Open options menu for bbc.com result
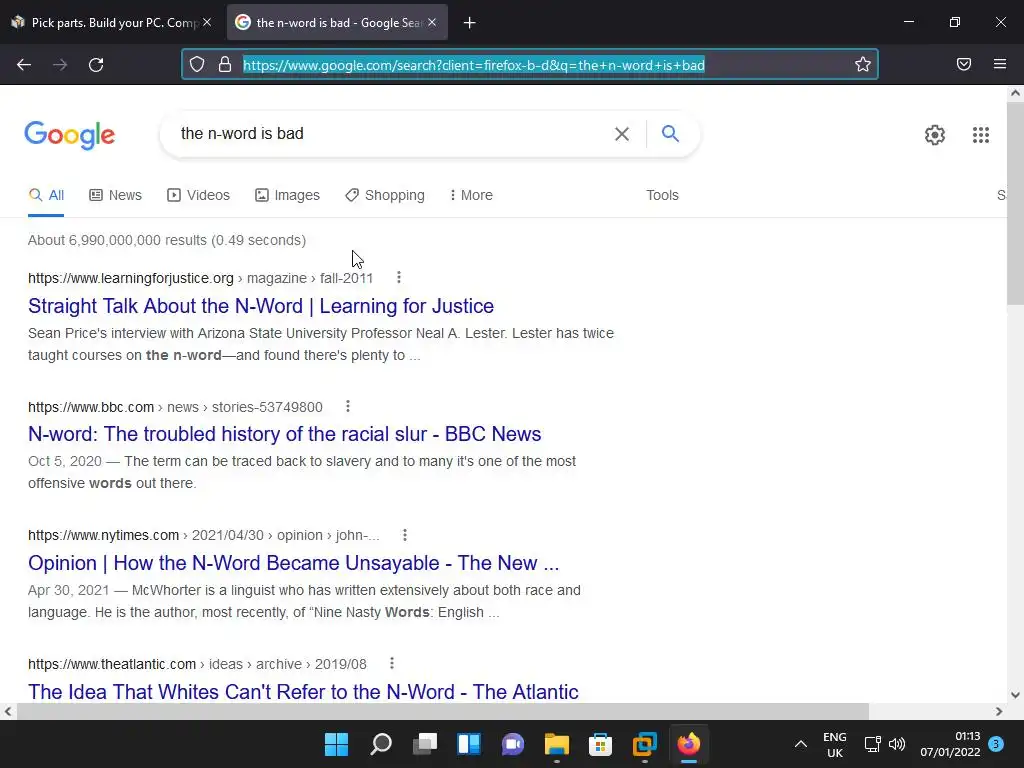1024x768 pixels. coord(348,406)
